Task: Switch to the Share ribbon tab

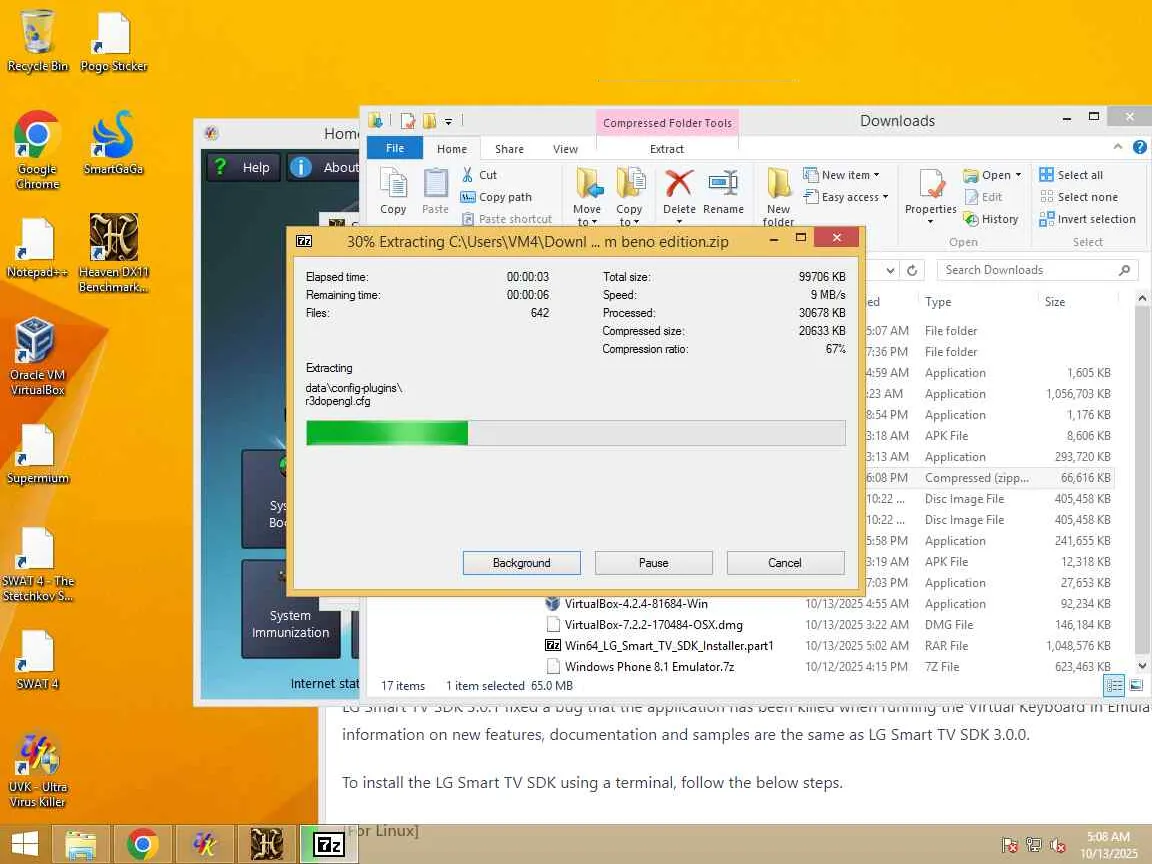Action: coord(509,149)
